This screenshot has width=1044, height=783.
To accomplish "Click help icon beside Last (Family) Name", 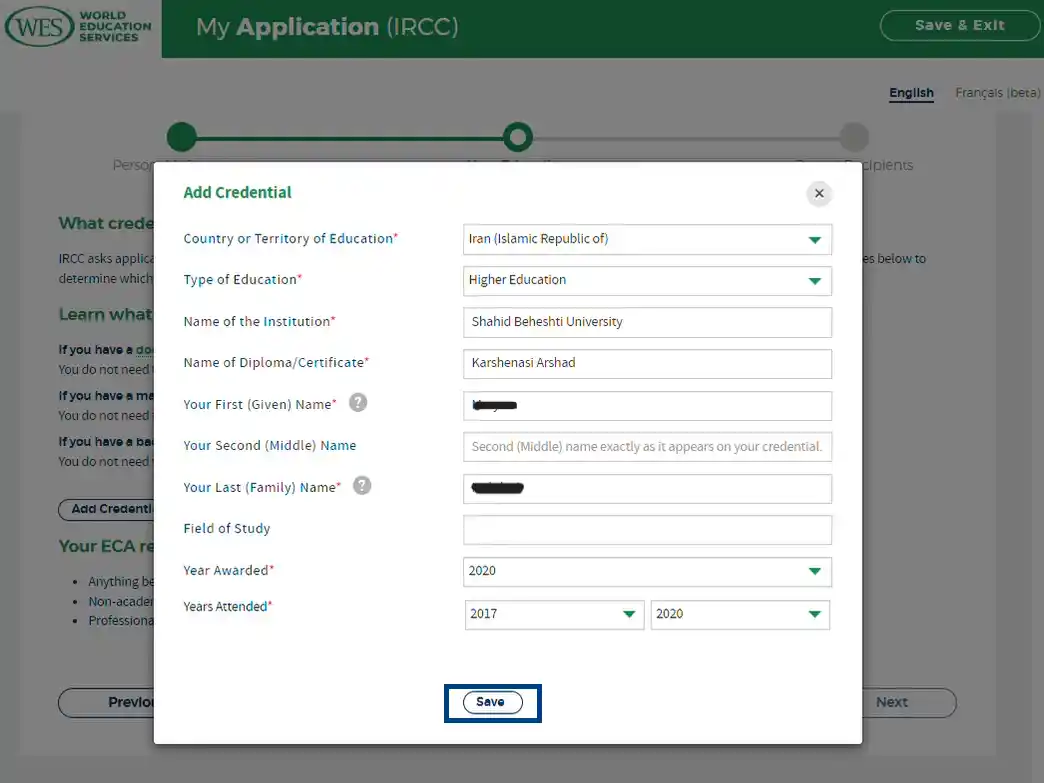I will (362, 486).
